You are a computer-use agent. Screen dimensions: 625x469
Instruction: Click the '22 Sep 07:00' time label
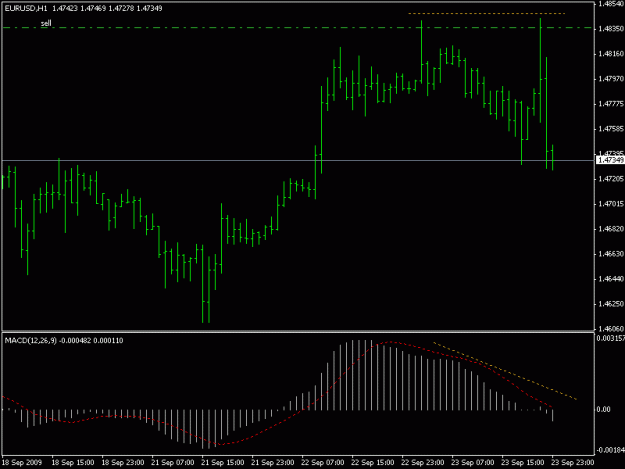tap(322, 462)
